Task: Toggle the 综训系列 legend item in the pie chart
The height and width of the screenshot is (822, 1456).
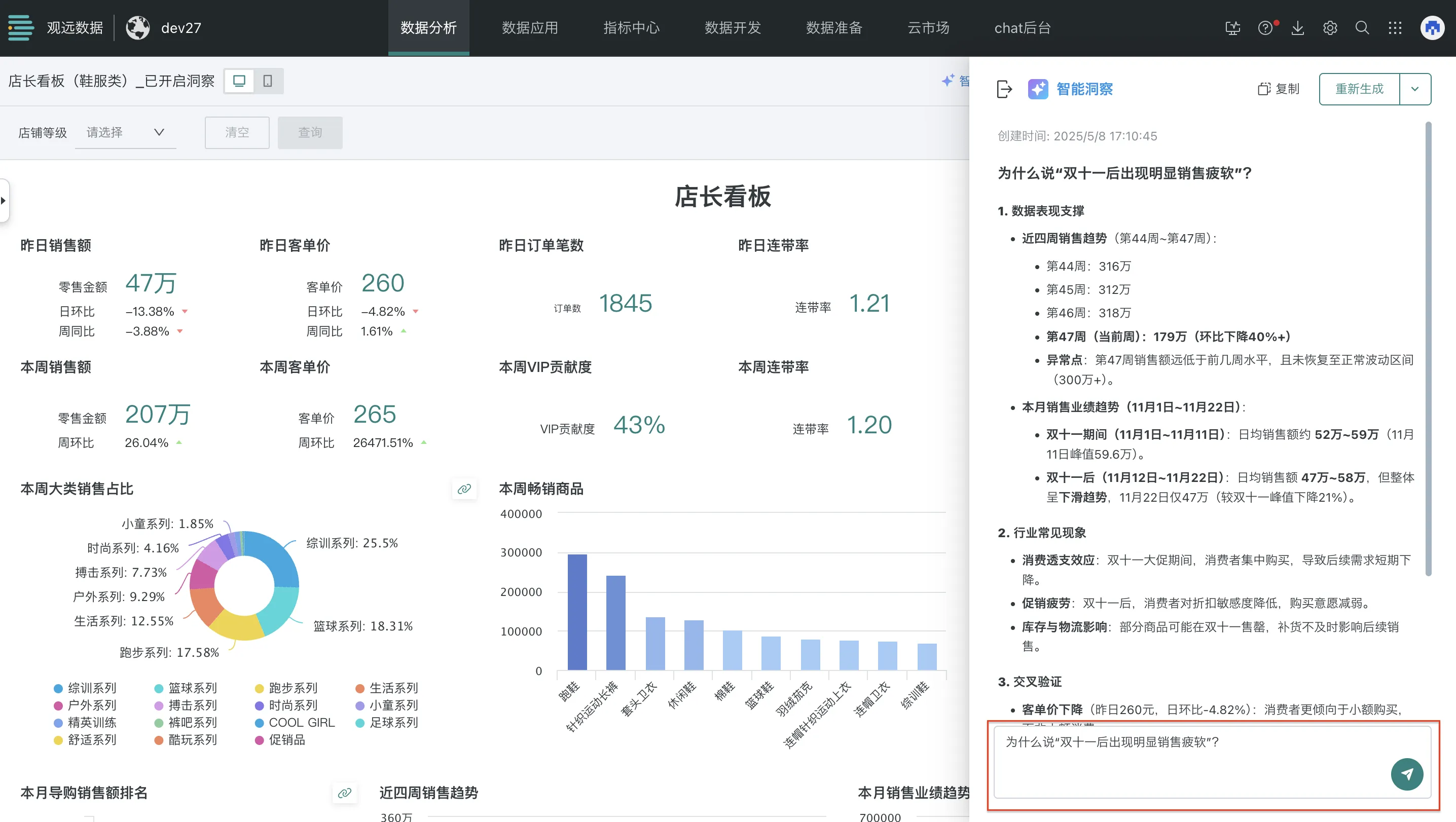Action: pos(85,688)
